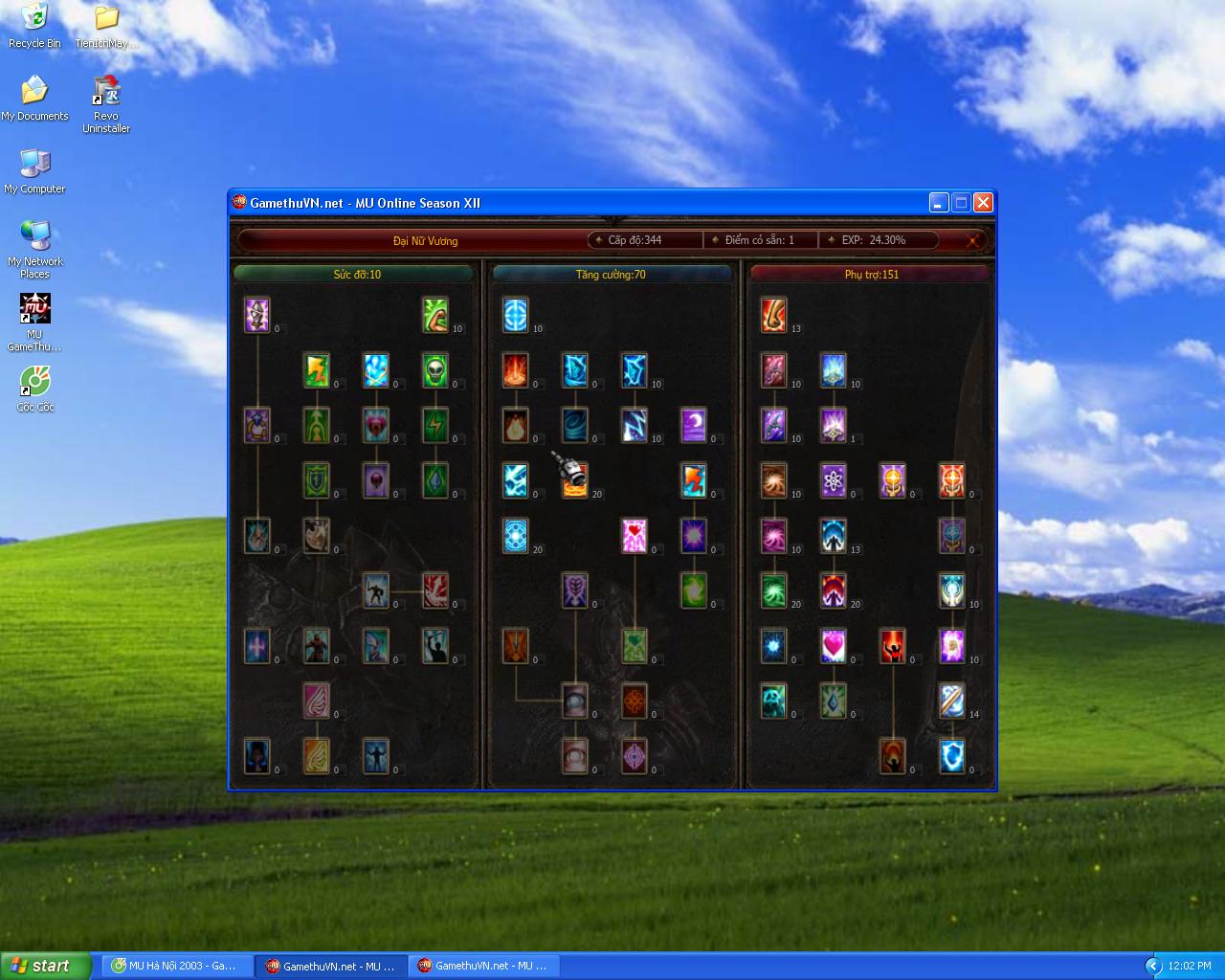Expand hidden system tray icons arrow
The width and height of the screenshot is (1225, 980).
pos(1153,966)
